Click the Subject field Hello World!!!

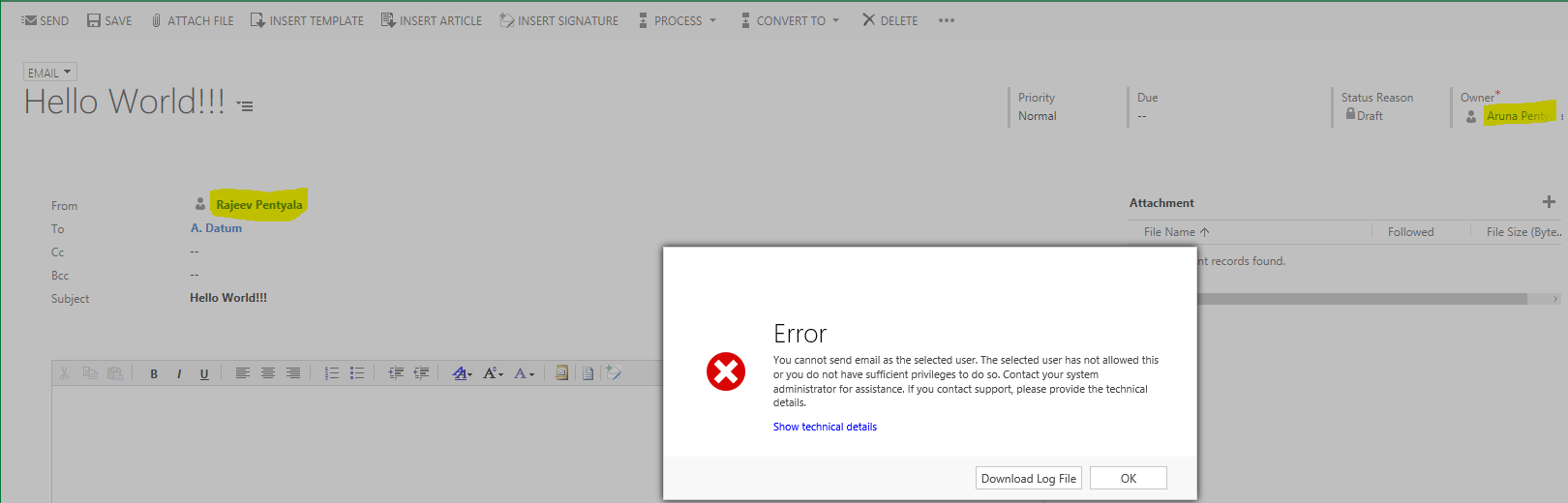[228, 298]
